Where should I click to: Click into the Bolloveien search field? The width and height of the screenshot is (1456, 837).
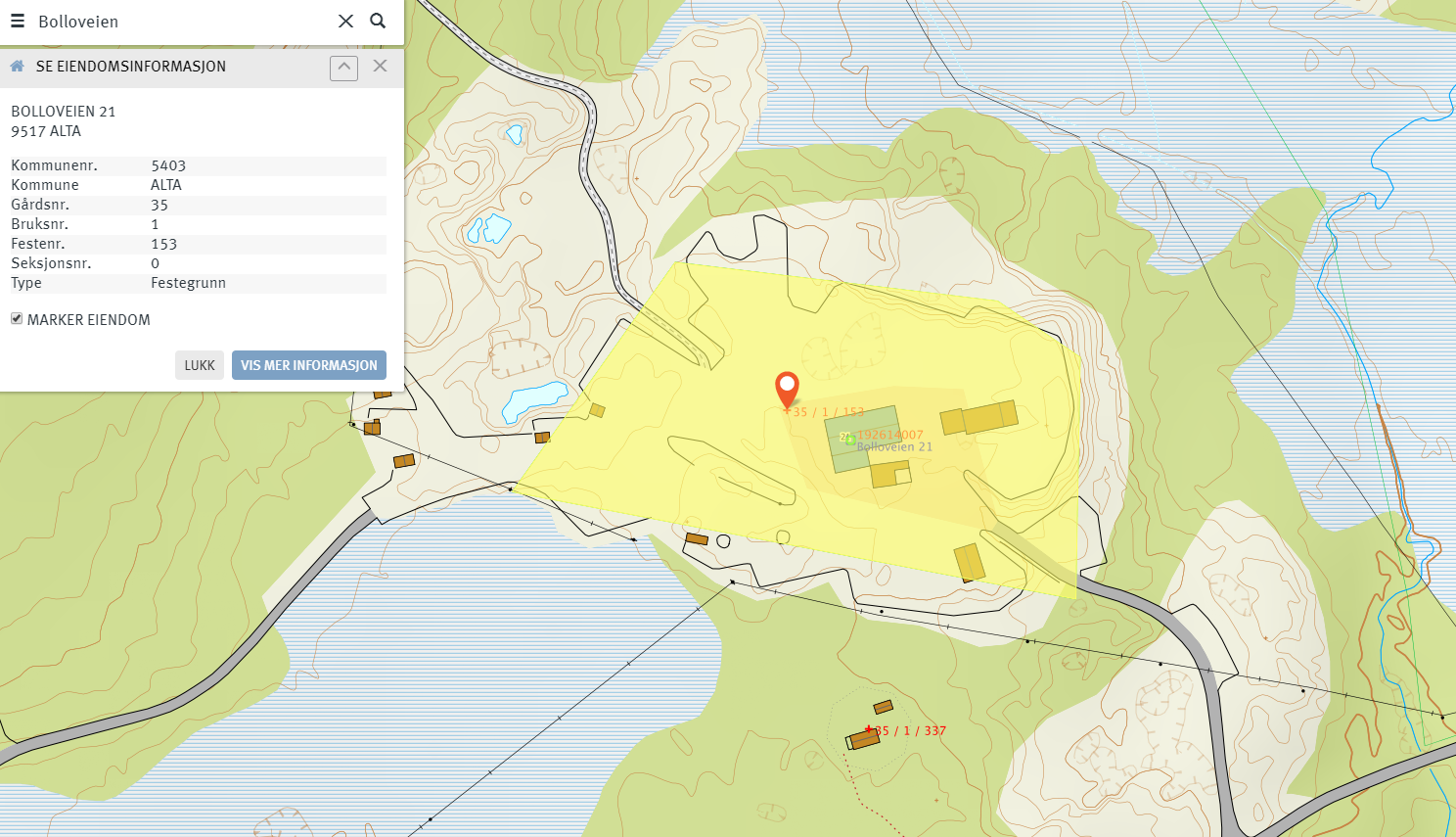[176, 22]
